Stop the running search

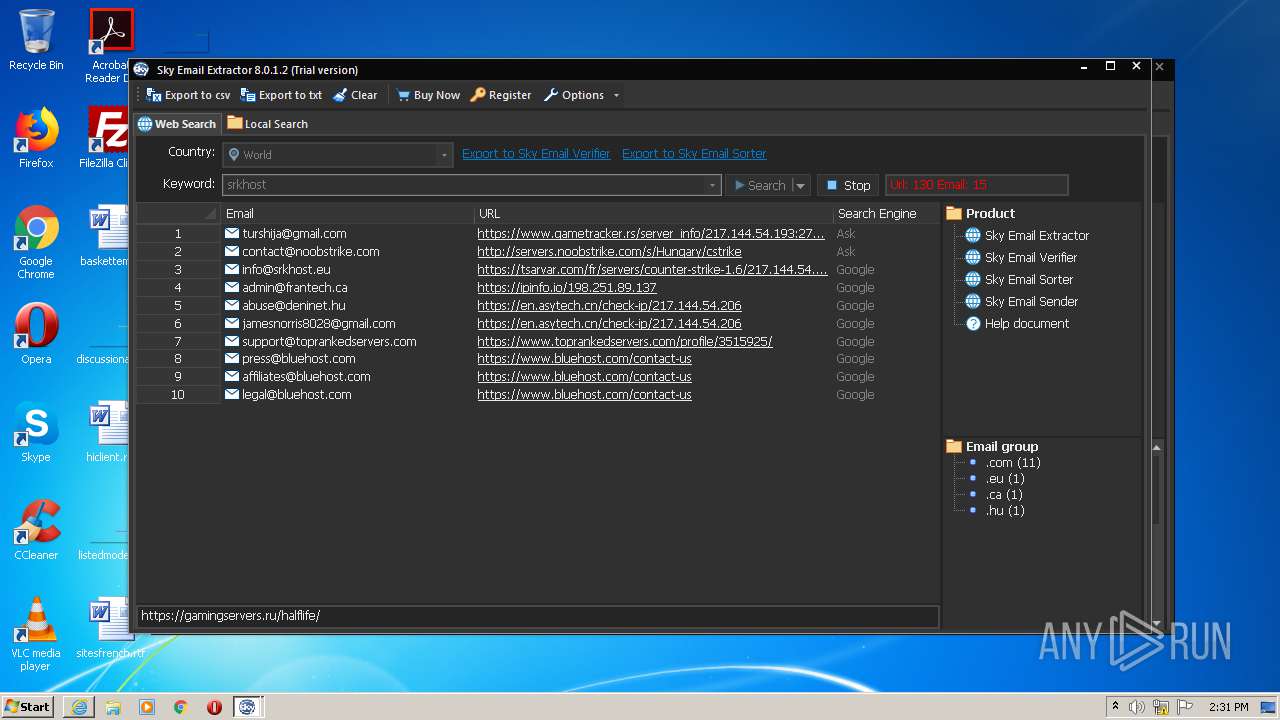[848, 185]
